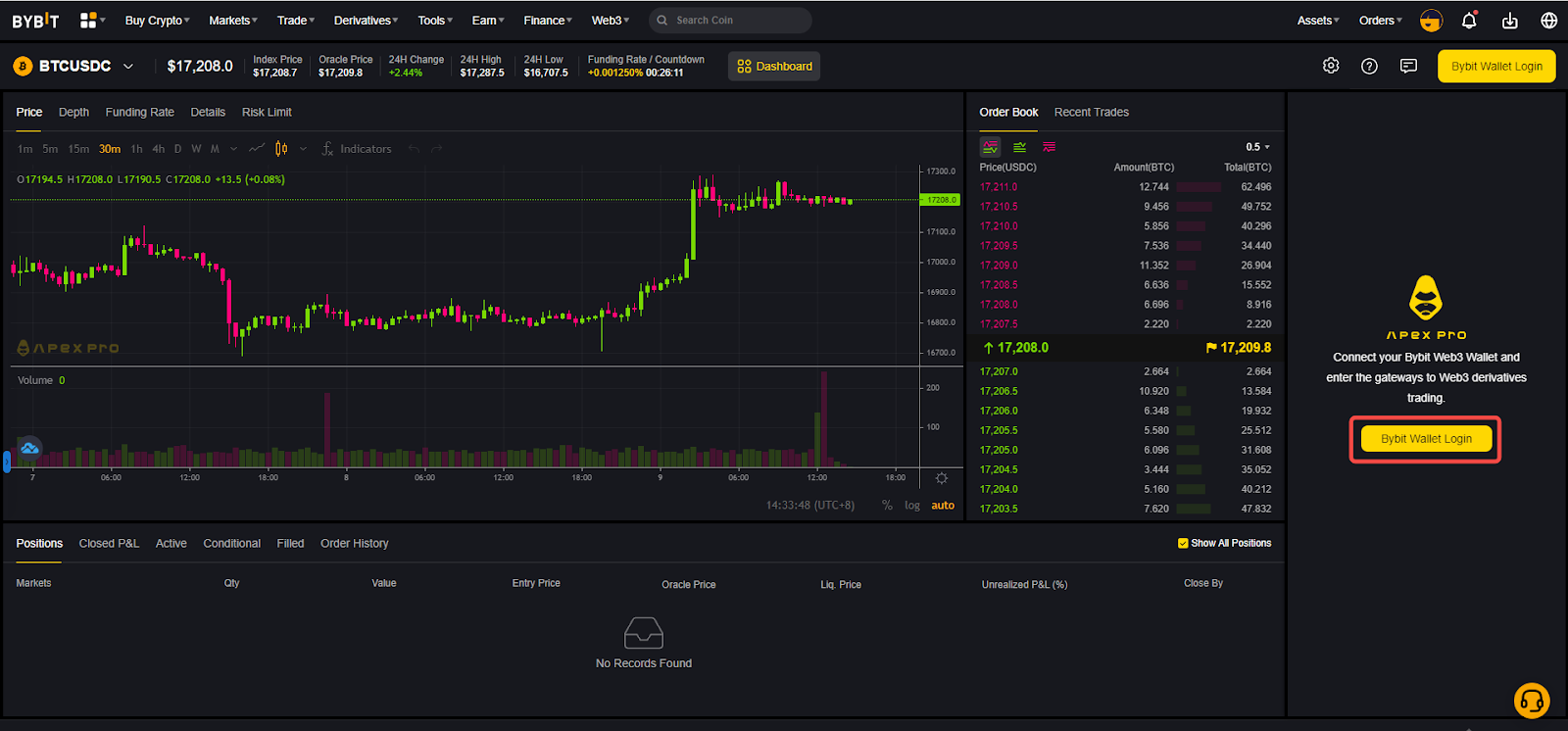The width and height of the screenshot is (1568, 731).
Task: Open the user profile avatar menu
Action: point(1431,21)
